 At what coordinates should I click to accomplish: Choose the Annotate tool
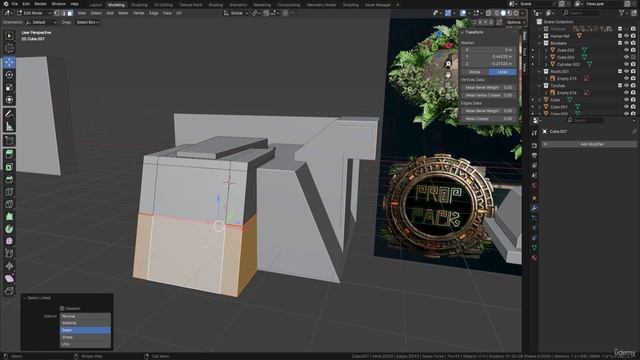[x=9, y=114]
